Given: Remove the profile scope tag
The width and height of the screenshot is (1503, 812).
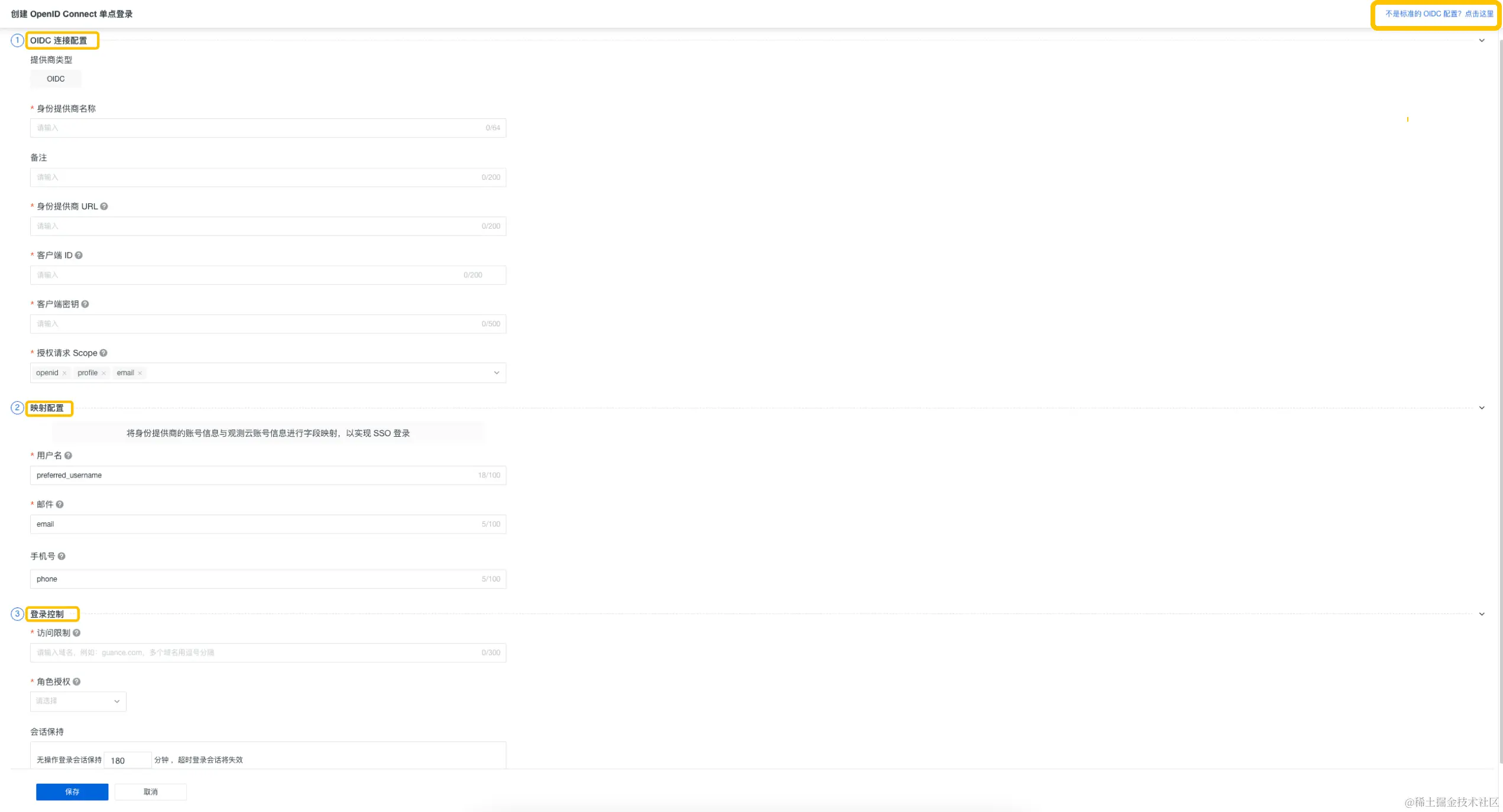Looking at the screenshot, I should click(103, 373).
